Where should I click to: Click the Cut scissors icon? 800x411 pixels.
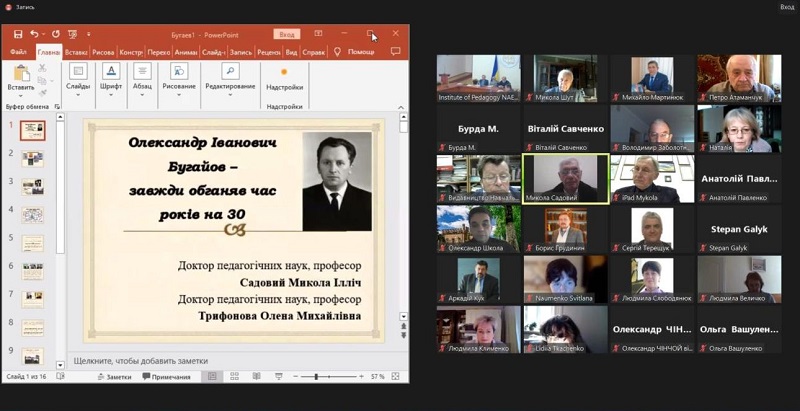point(42,68)
